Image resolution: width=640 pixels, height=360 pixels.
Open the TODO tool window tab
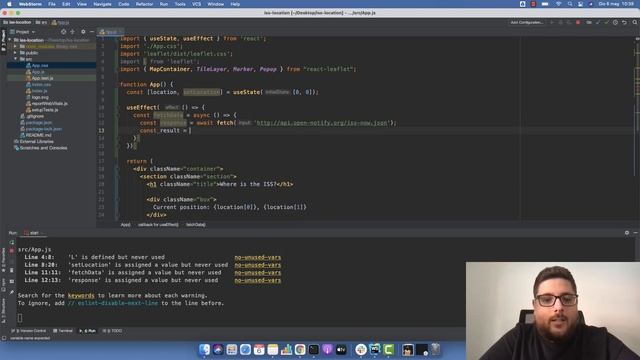[x=113, y=331]
